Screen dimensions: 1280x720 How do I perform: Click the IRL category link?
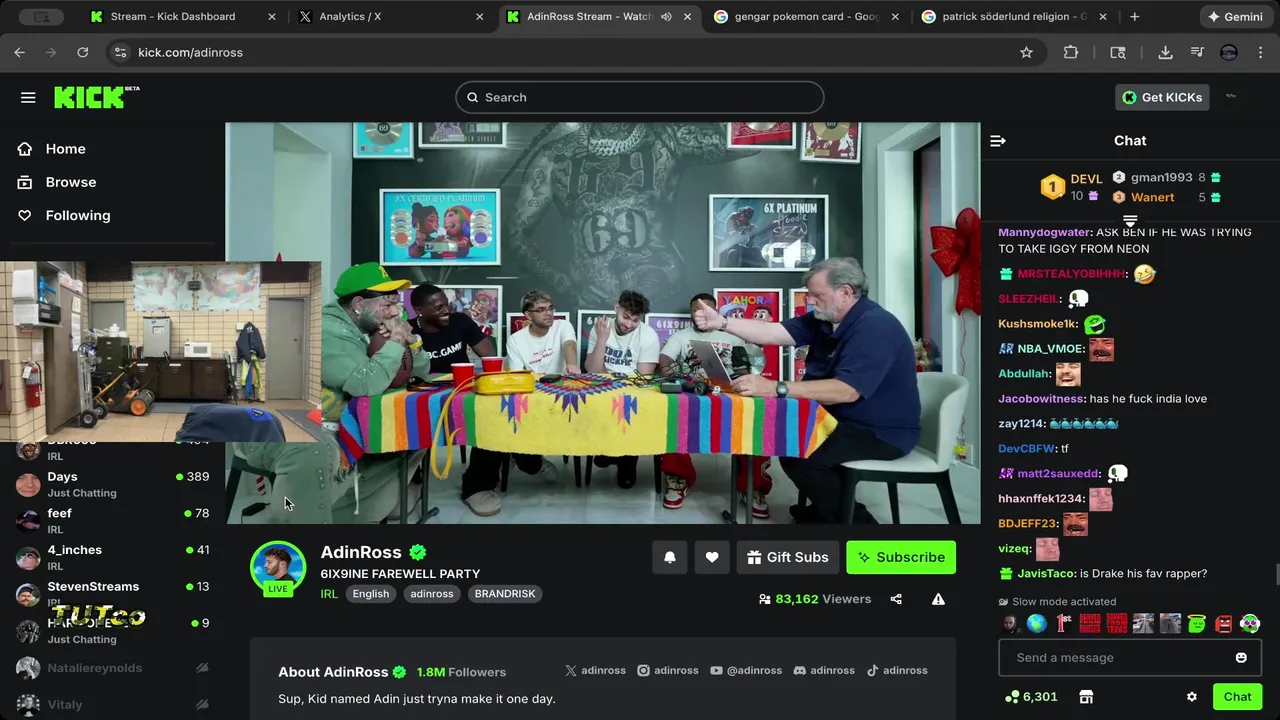coord(329,594)
